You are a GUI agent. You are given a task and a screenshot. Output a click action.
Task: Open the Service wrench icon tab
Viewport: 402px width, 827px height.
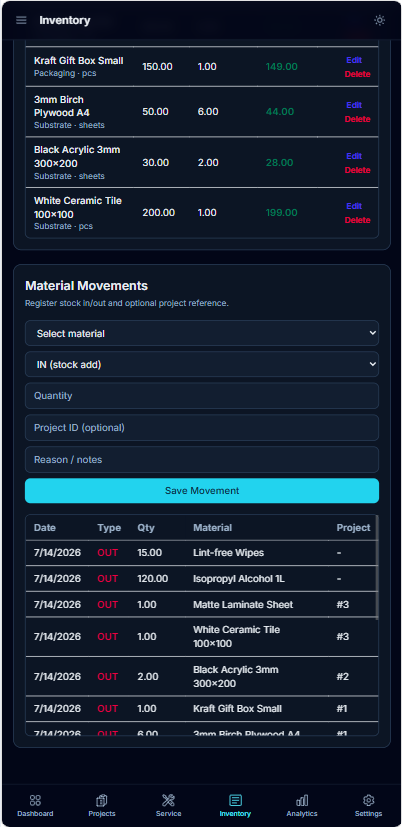coord(168,806)
